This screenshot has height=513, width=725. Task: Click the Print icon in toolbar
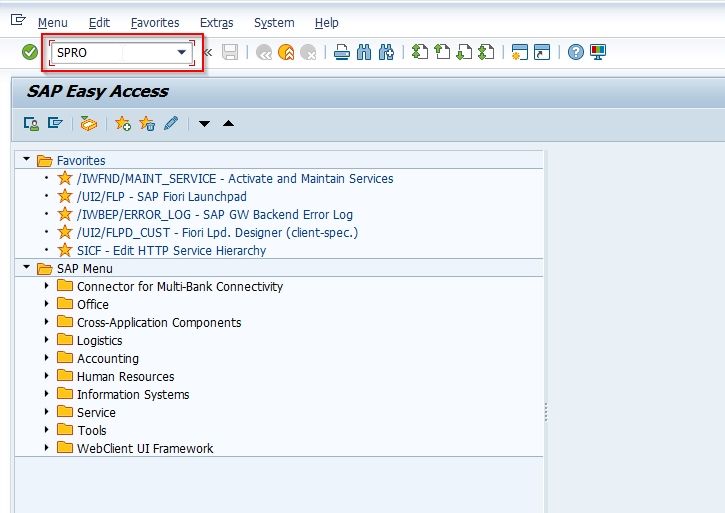tap(342, 52)
